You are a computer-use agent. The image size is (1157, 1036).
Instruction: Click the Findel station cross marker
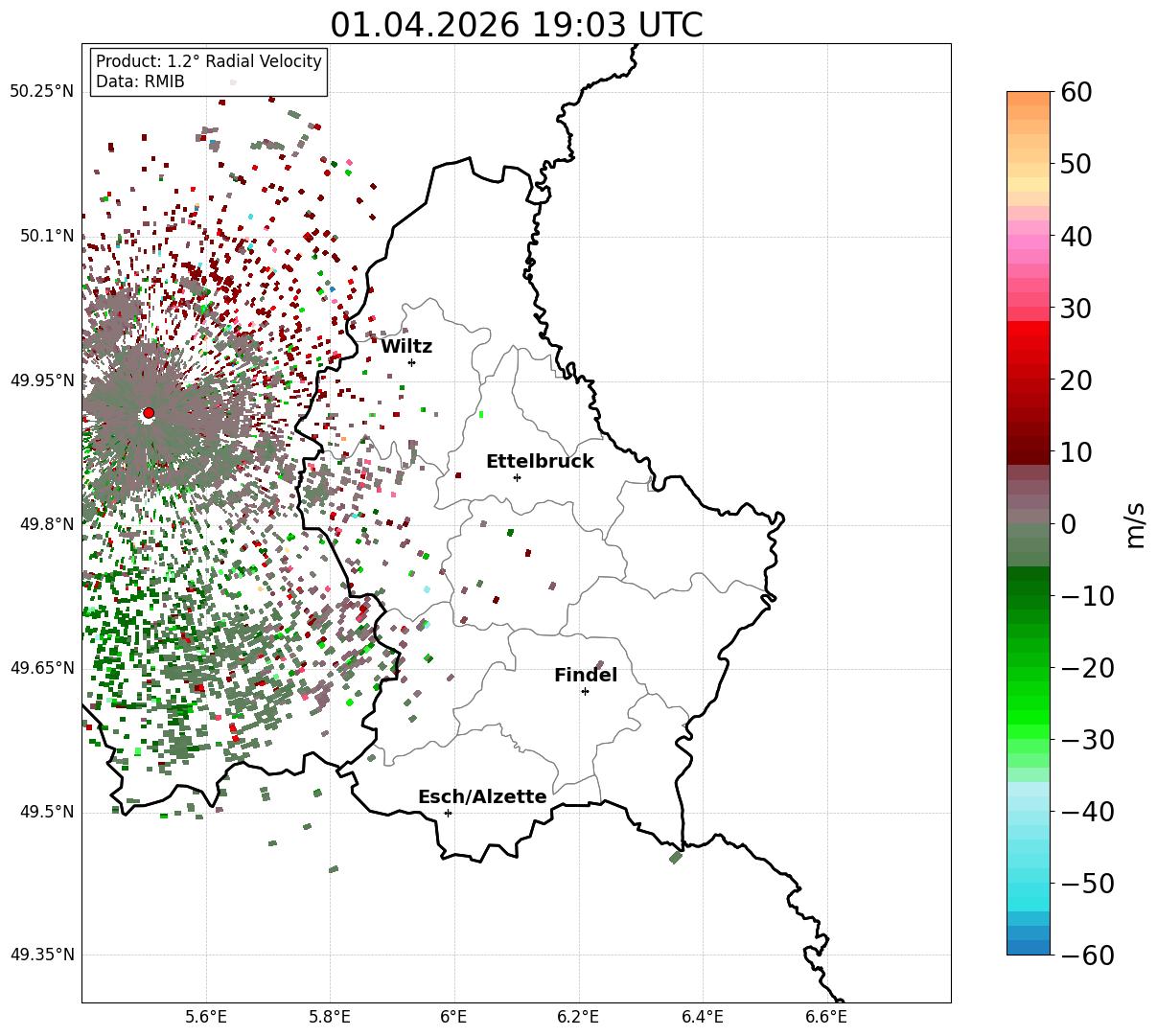tap(585, 691)
